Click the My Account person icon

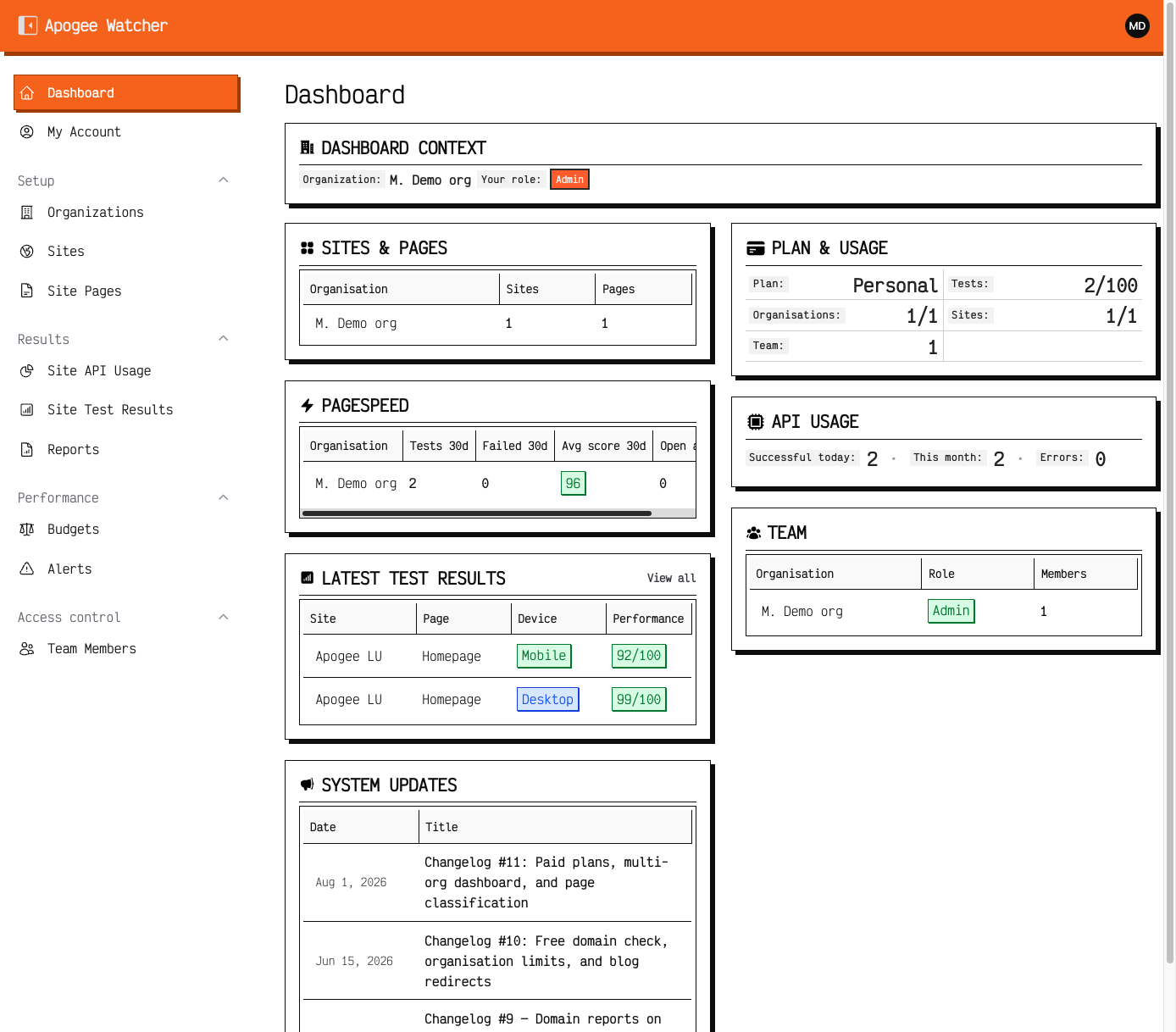click(x=27, y=132)
